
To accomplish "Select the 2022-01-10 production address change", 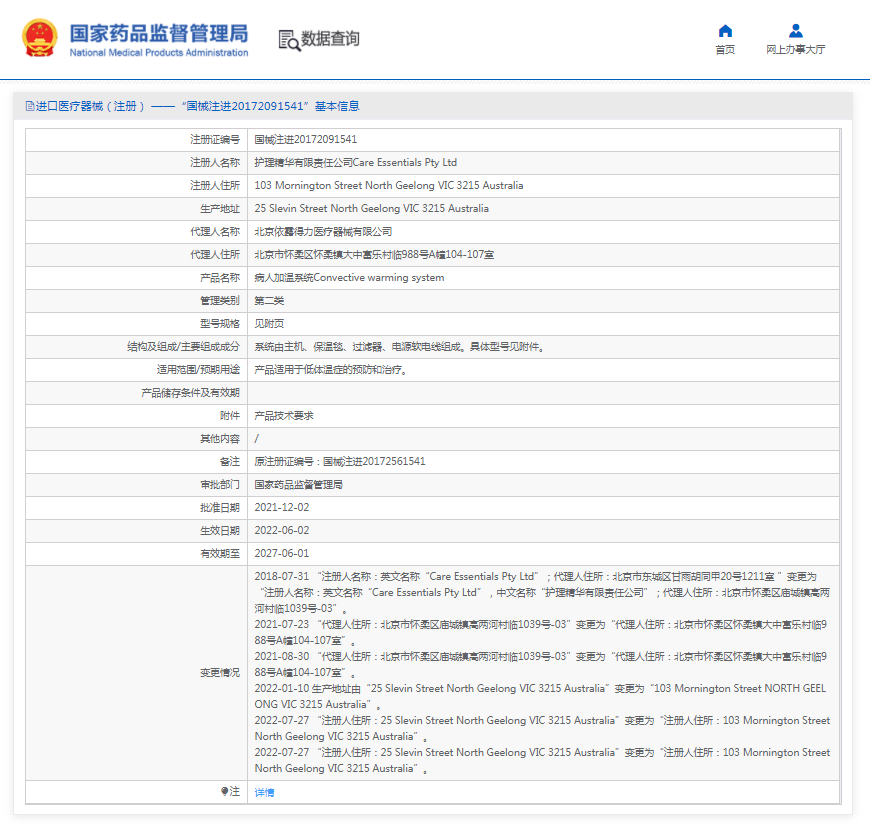I will pos(540,696).
